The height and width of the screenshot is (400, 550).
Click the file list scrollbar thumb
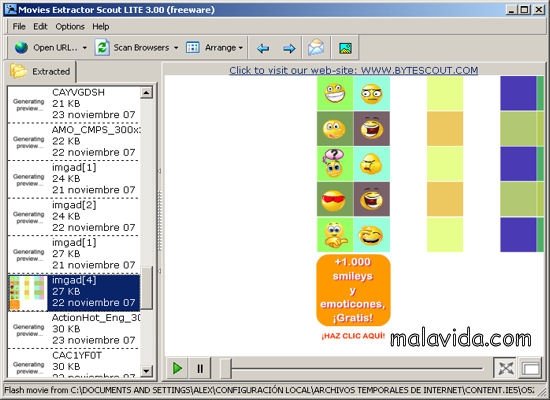pos(147,288)
